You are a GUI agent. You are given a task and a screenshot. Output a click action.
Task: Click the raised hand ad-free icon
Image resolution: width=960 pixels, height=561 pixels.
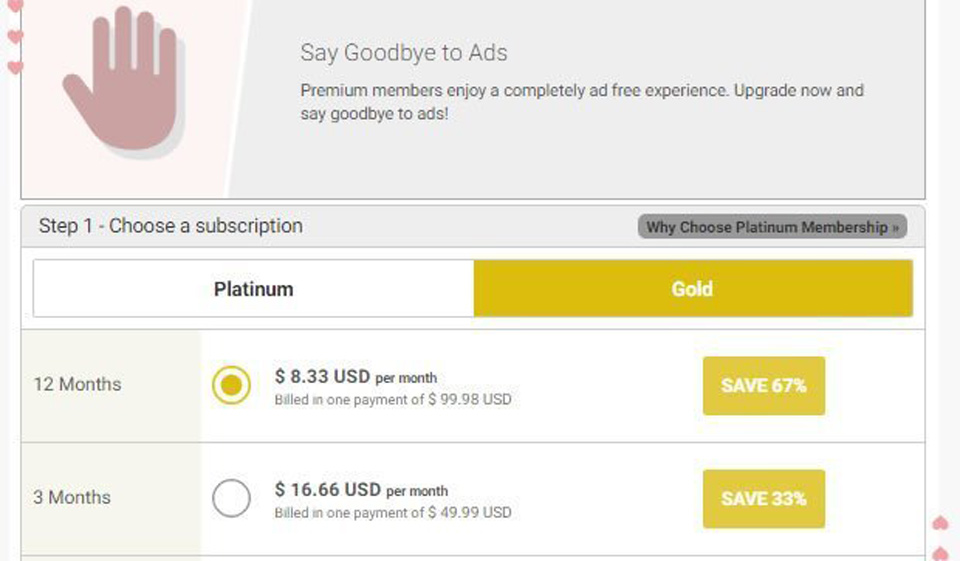point(122,80)
